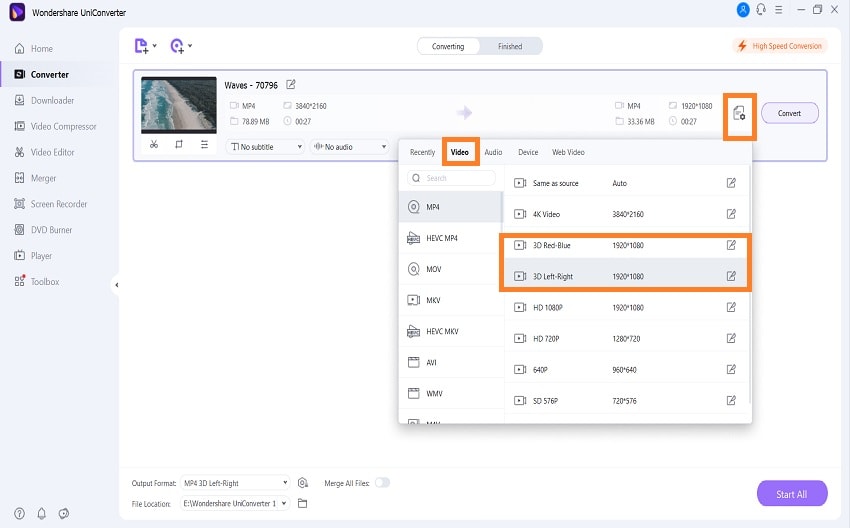Trim video with scissors icon

pyautogui.click(x=154, y=144)
